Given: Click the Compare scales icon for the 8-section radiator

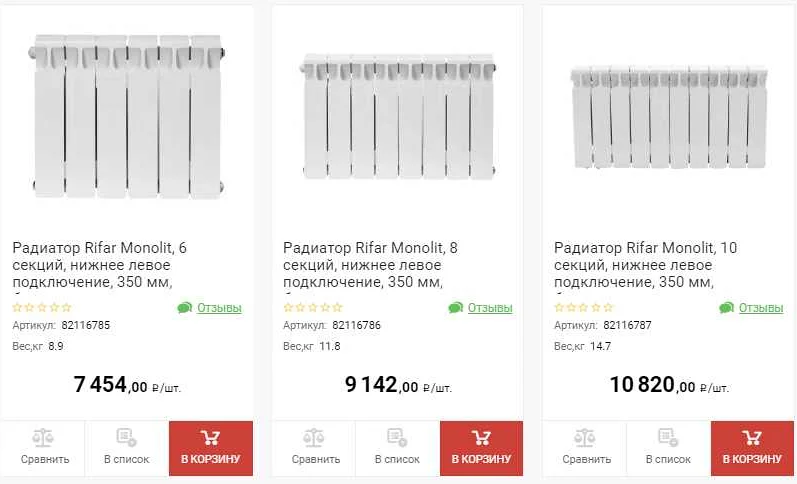Looking at the screenshot, I should [313, 438].
